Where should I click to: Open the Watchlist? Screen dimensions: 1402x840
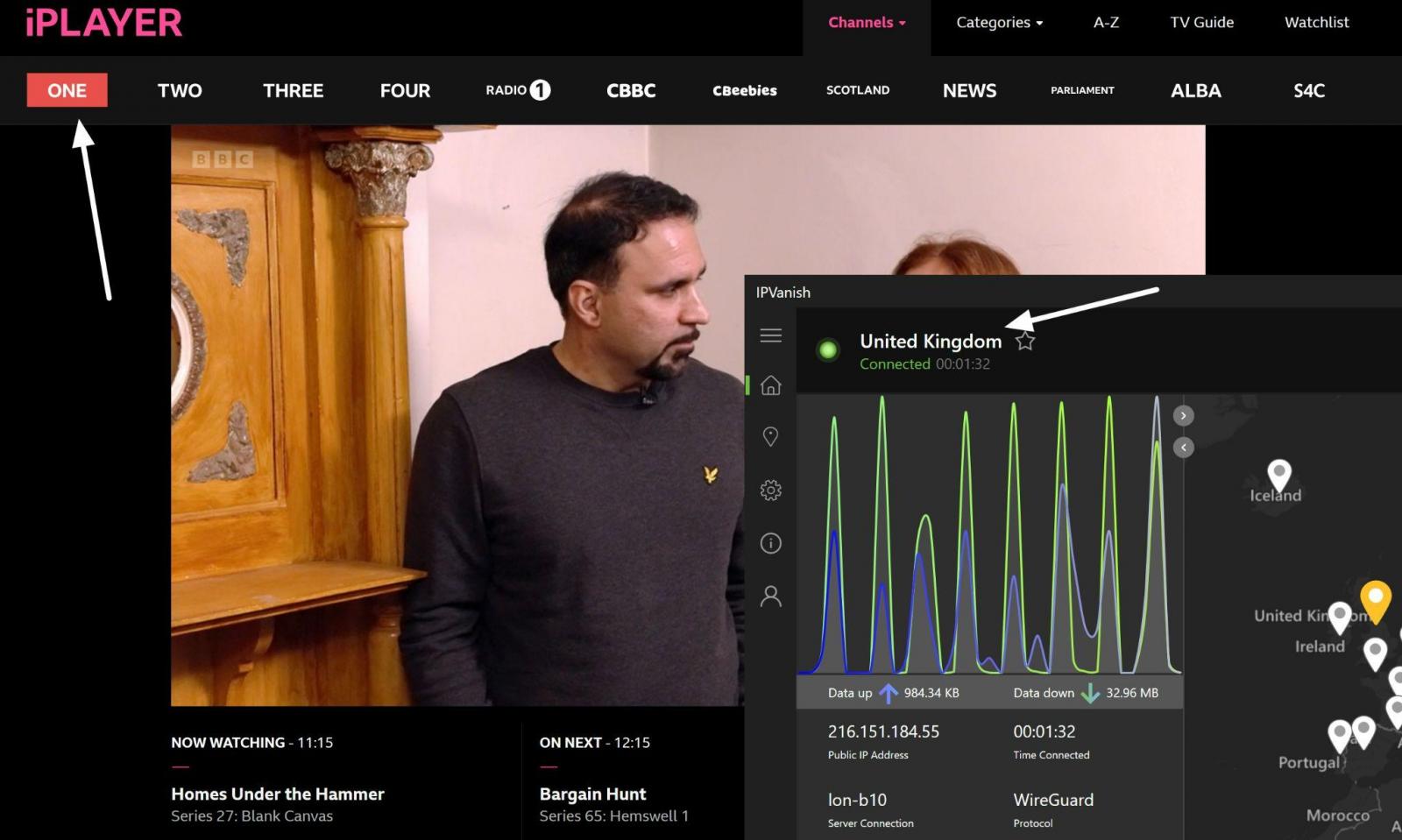pyautogui.click(x=1316, y=23)
